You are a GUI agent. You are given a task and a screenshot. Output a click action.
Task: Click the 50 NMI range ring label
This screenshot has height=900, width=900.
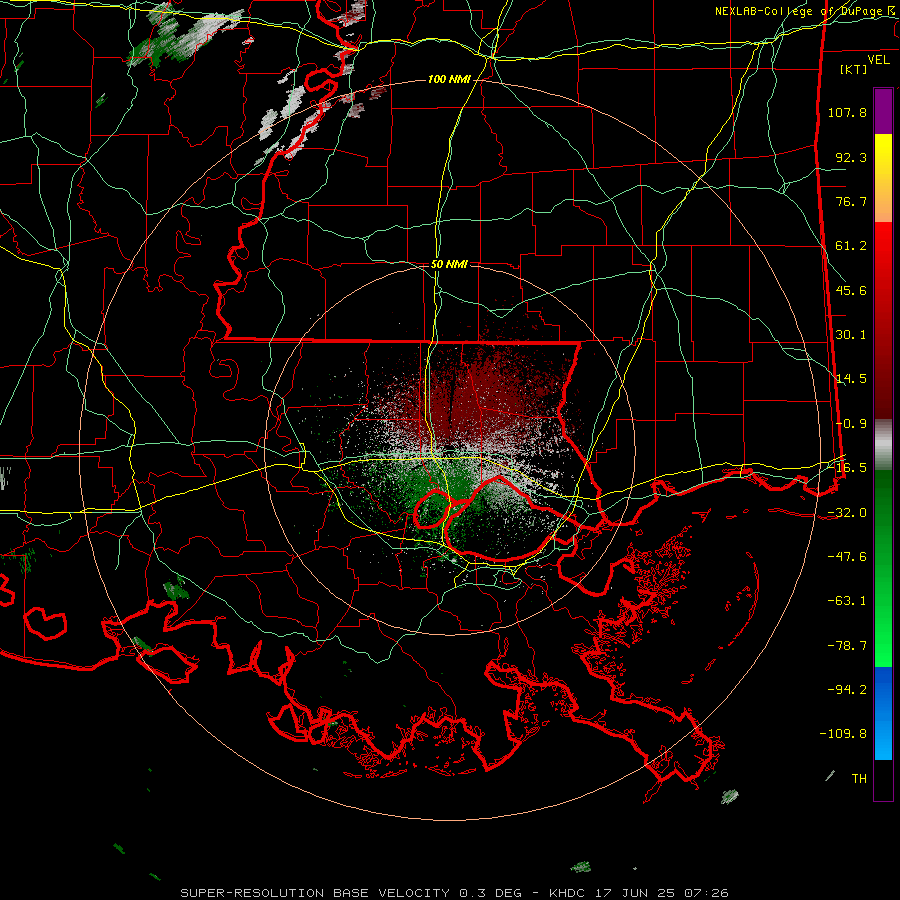[x=449, y=264]
